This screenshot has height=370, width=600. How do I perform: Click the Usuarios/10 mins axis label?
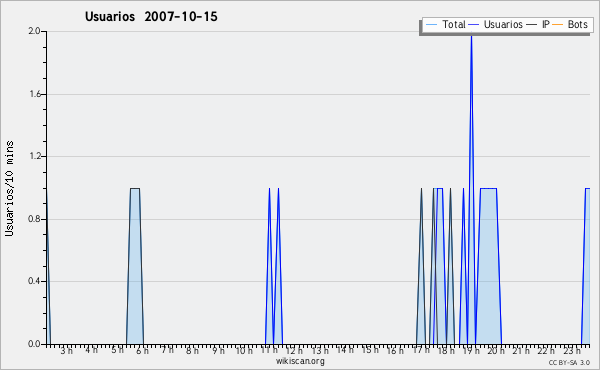(x=9, y=189)
